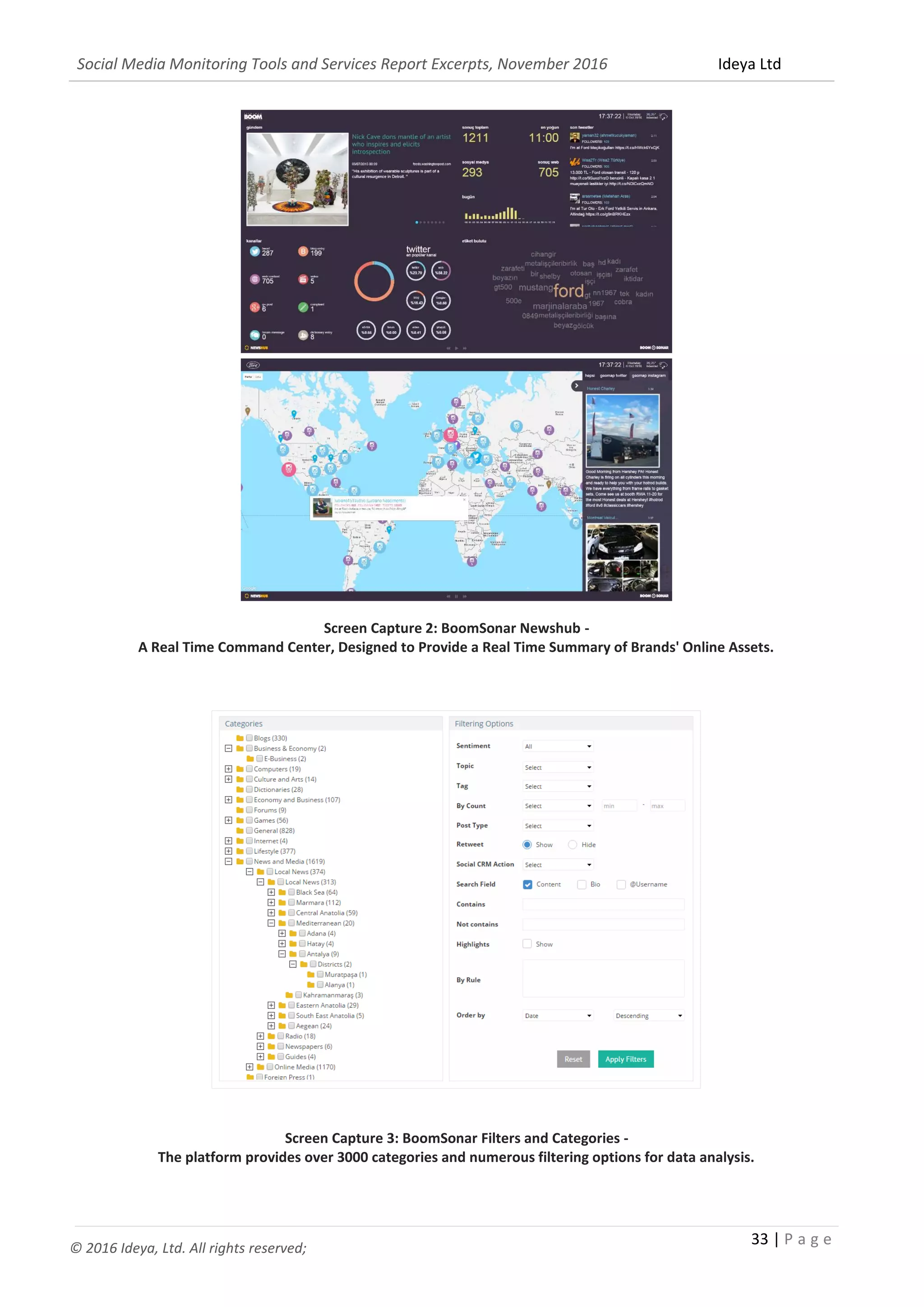
Task: Click the Apply Filters button
Action: pos(626,1059)
